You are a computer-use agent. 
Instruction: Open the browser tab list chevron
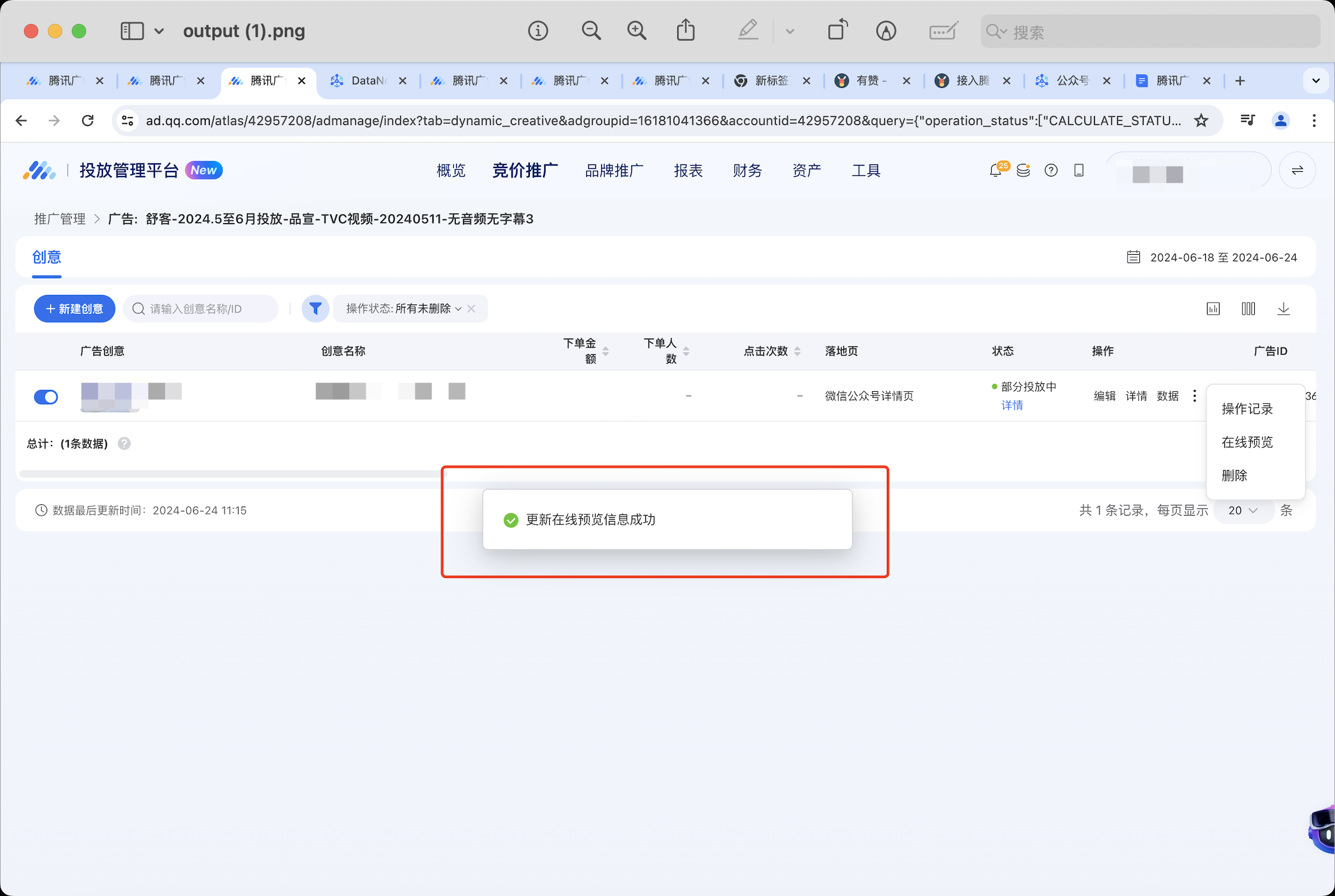point(1316,81)
